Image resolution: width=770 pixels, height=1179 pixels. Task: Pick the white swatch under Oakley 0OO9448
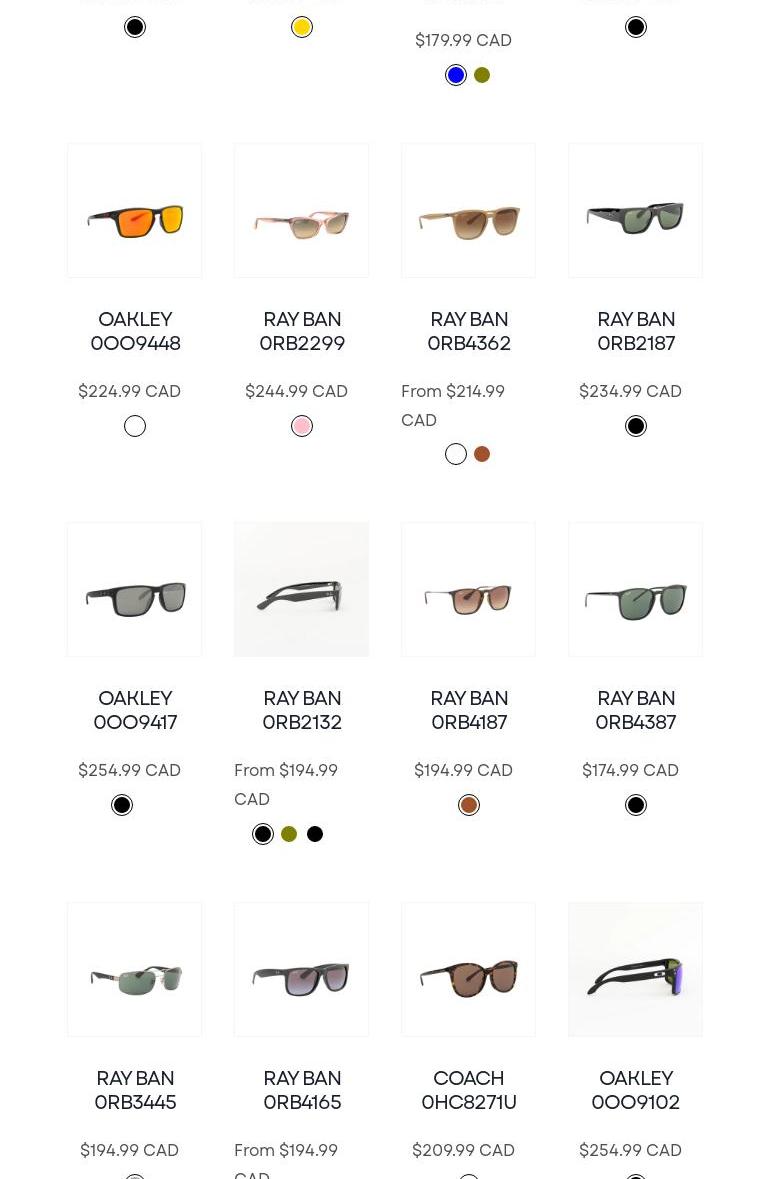tap(135, 426)
